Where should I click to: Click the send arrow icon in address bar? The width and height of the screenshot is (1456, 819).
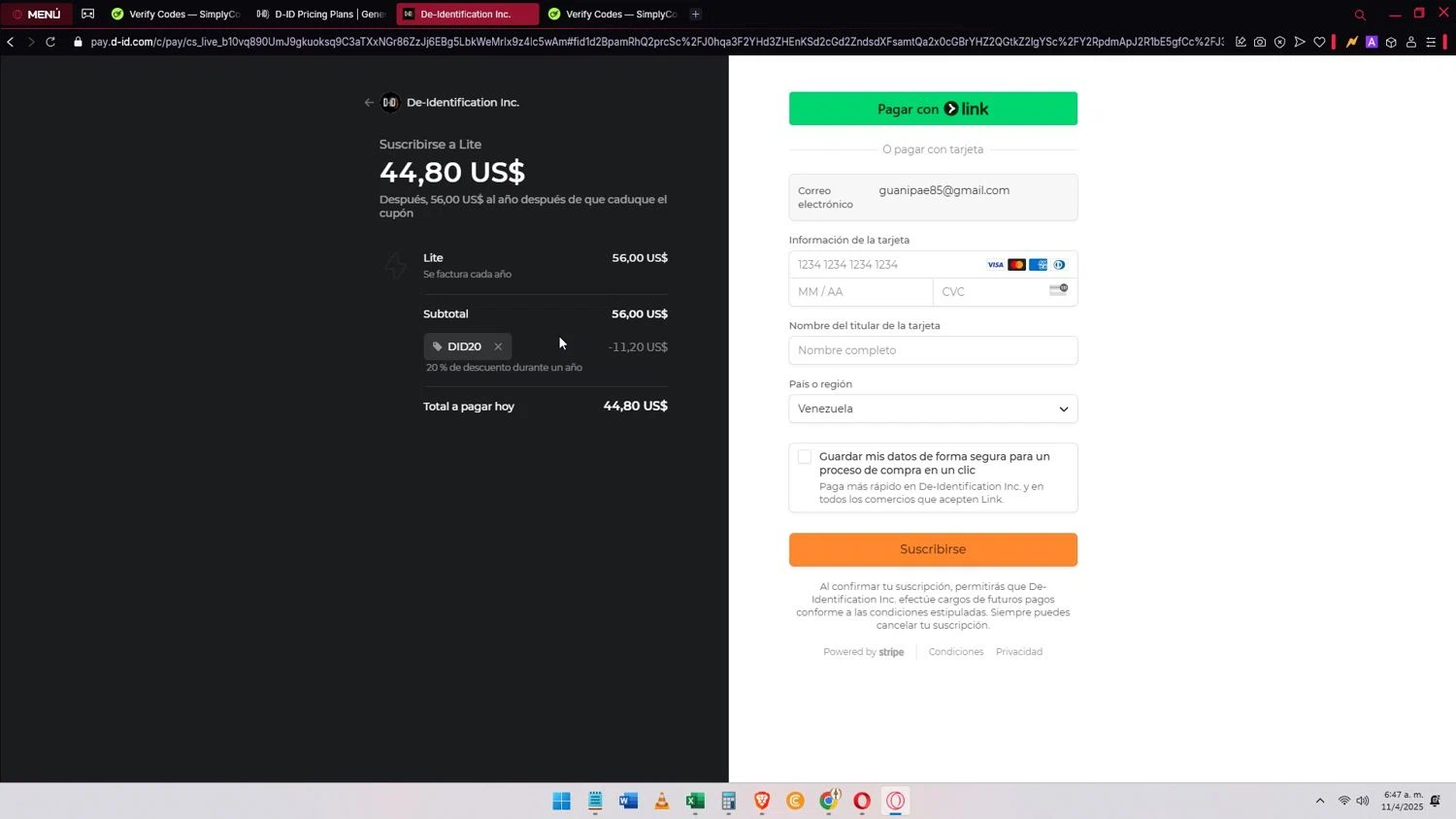1300,42
